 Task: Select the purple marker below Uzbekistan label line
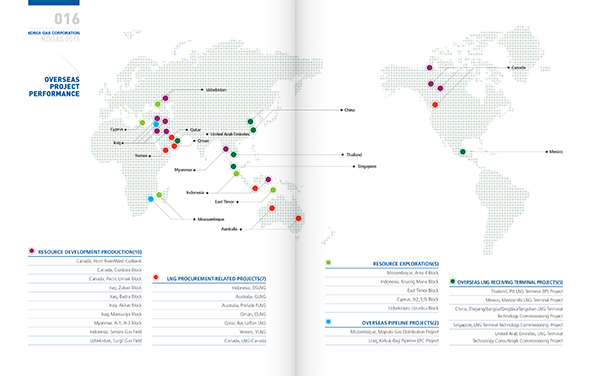click(x=165, y=98)
